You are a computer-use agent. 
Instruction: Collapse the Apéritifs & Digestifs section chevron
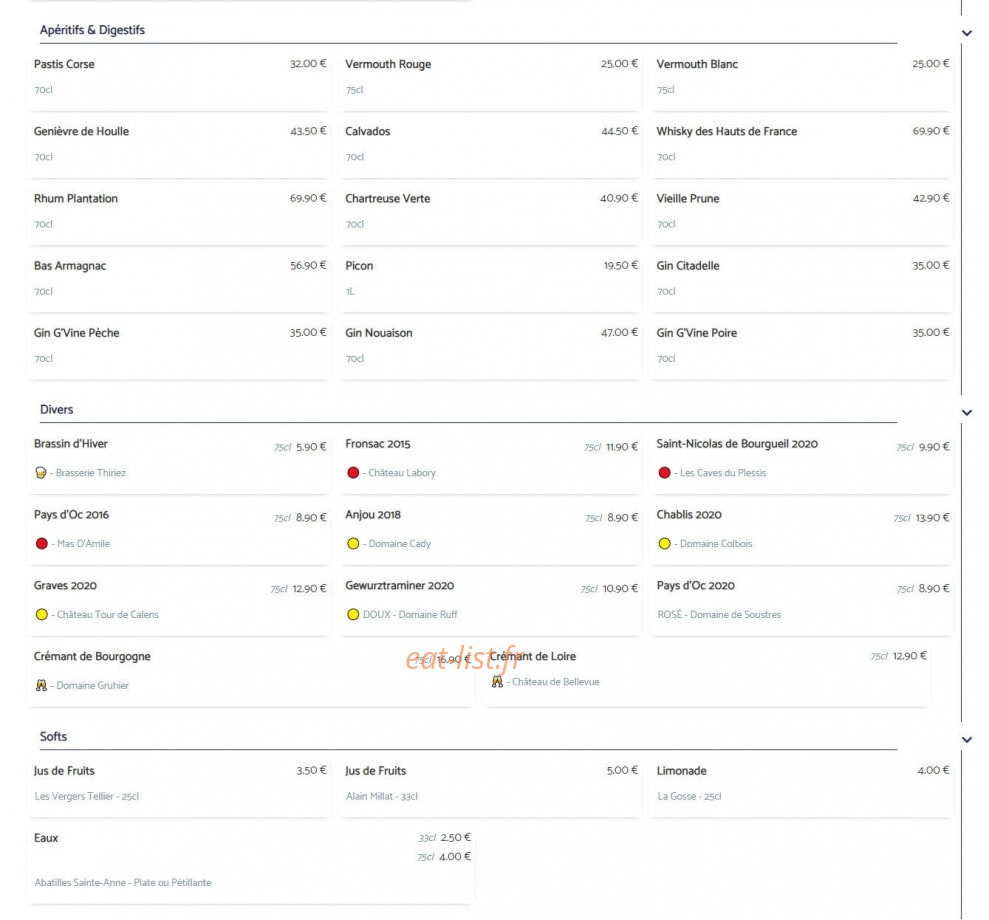pos(966,33)
